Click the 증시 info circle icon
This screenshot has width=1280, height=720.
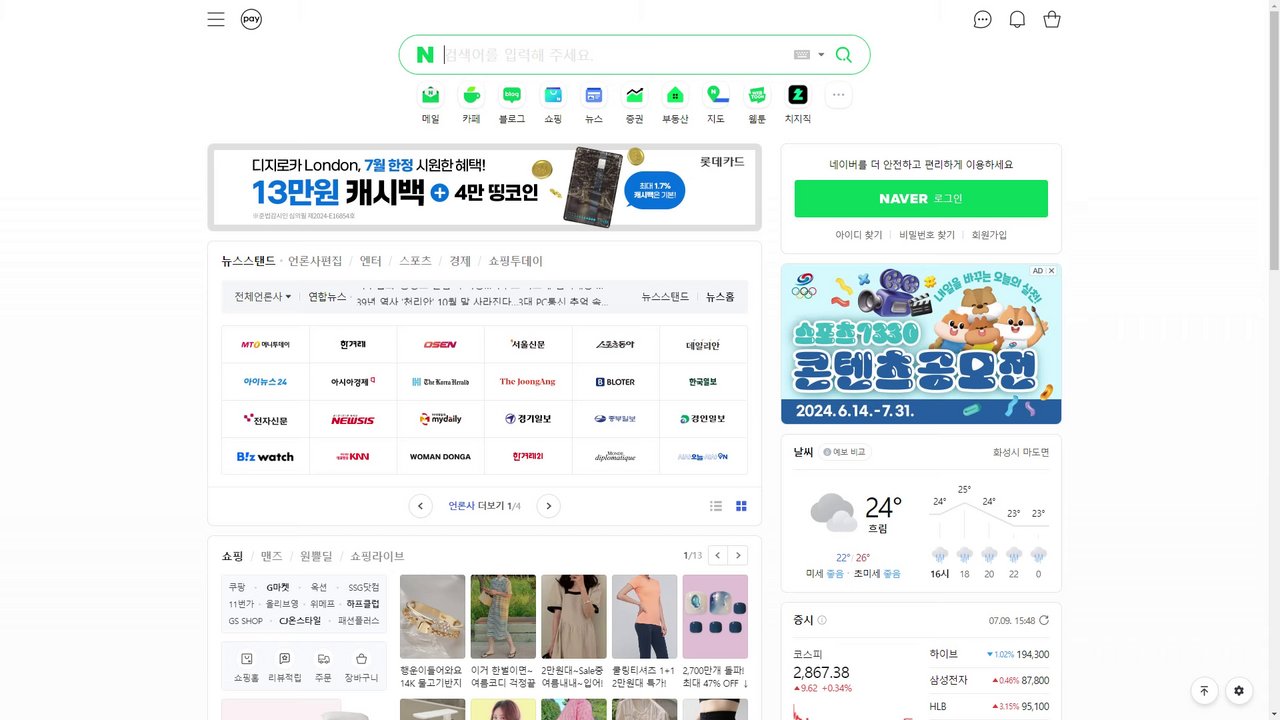[x=822, y=620]
